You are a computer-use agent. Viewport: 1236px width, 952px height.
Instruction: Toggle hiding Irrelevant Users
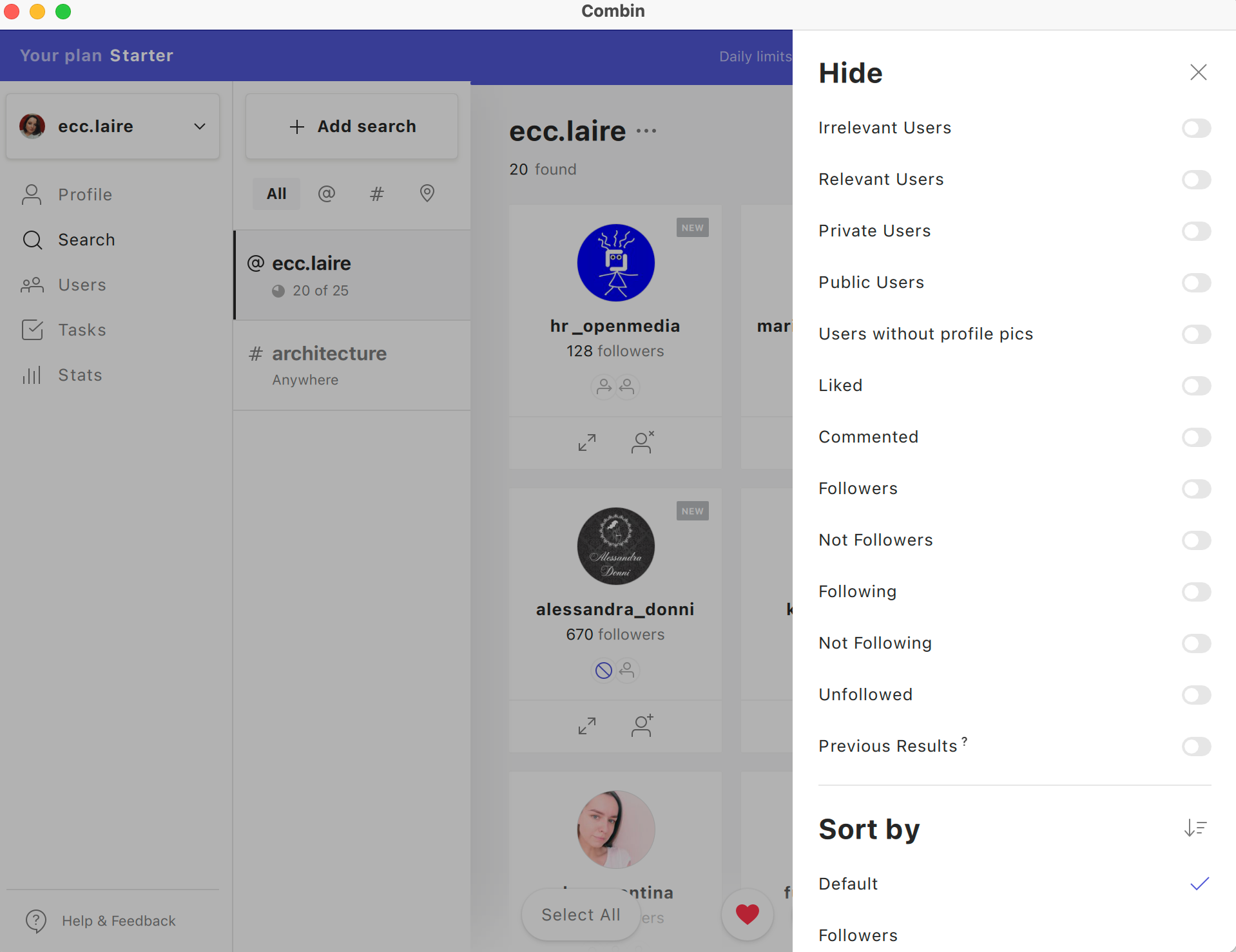click(1196, 128)
